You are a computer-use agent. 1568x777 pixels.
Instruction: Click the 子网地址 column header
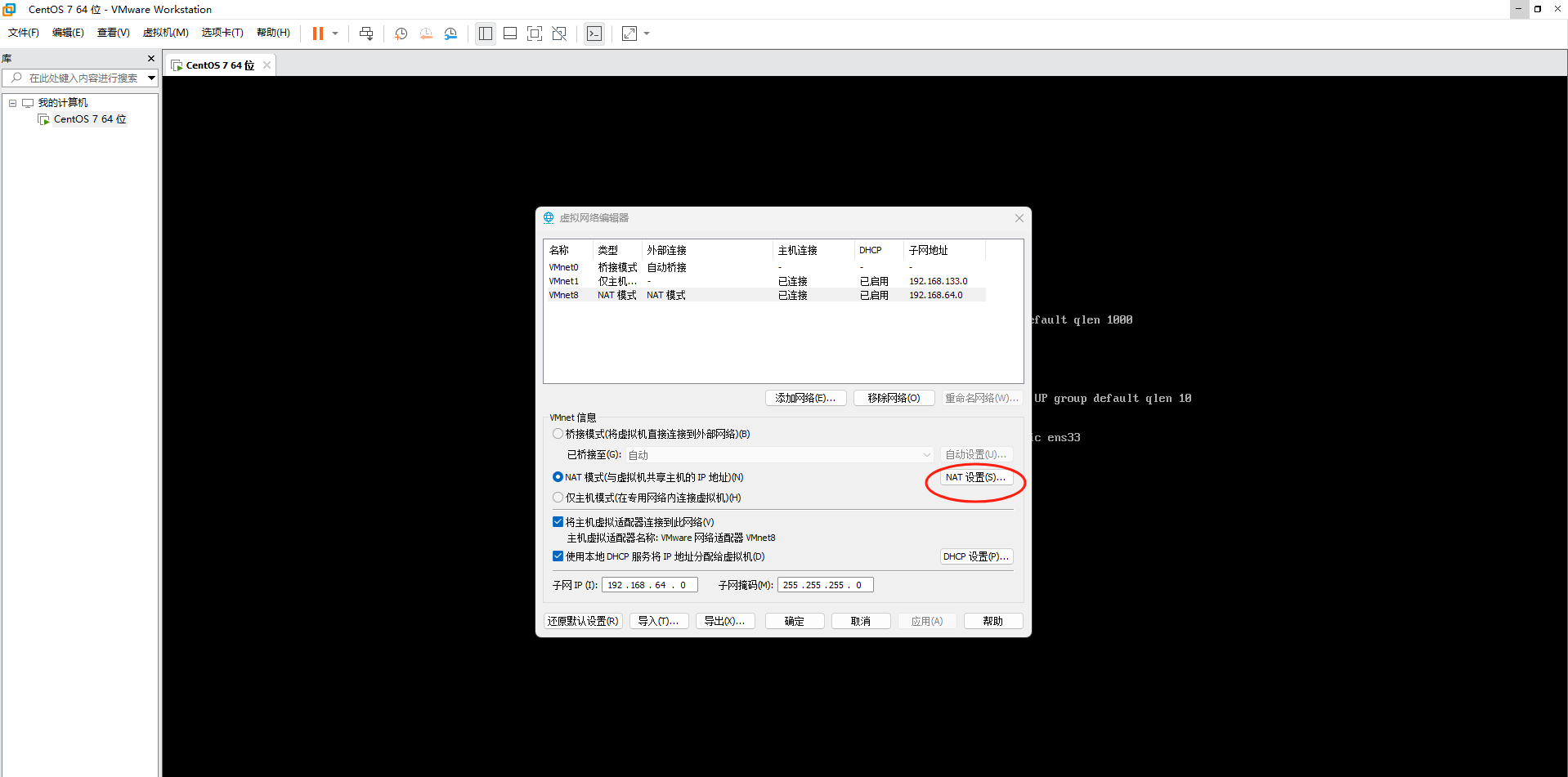[x=944, y=250]
